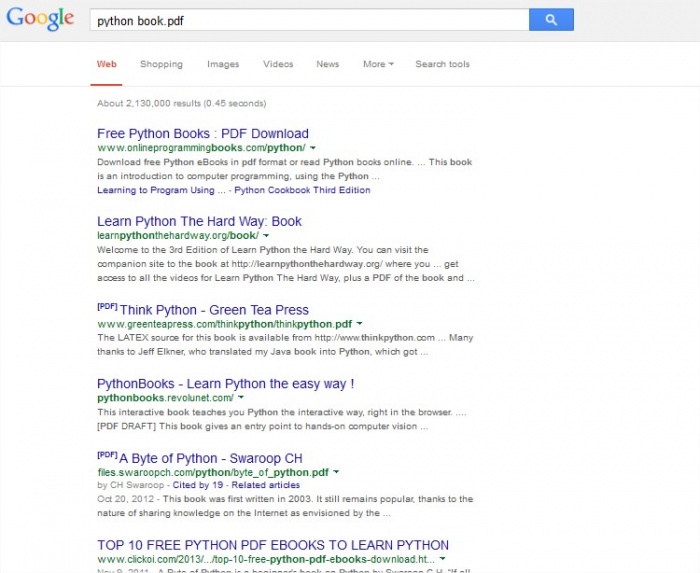The width and height of the screenshot is (700, 573).
Task: Click the PDF tag before Think Python
Action: tap(107, 307)
